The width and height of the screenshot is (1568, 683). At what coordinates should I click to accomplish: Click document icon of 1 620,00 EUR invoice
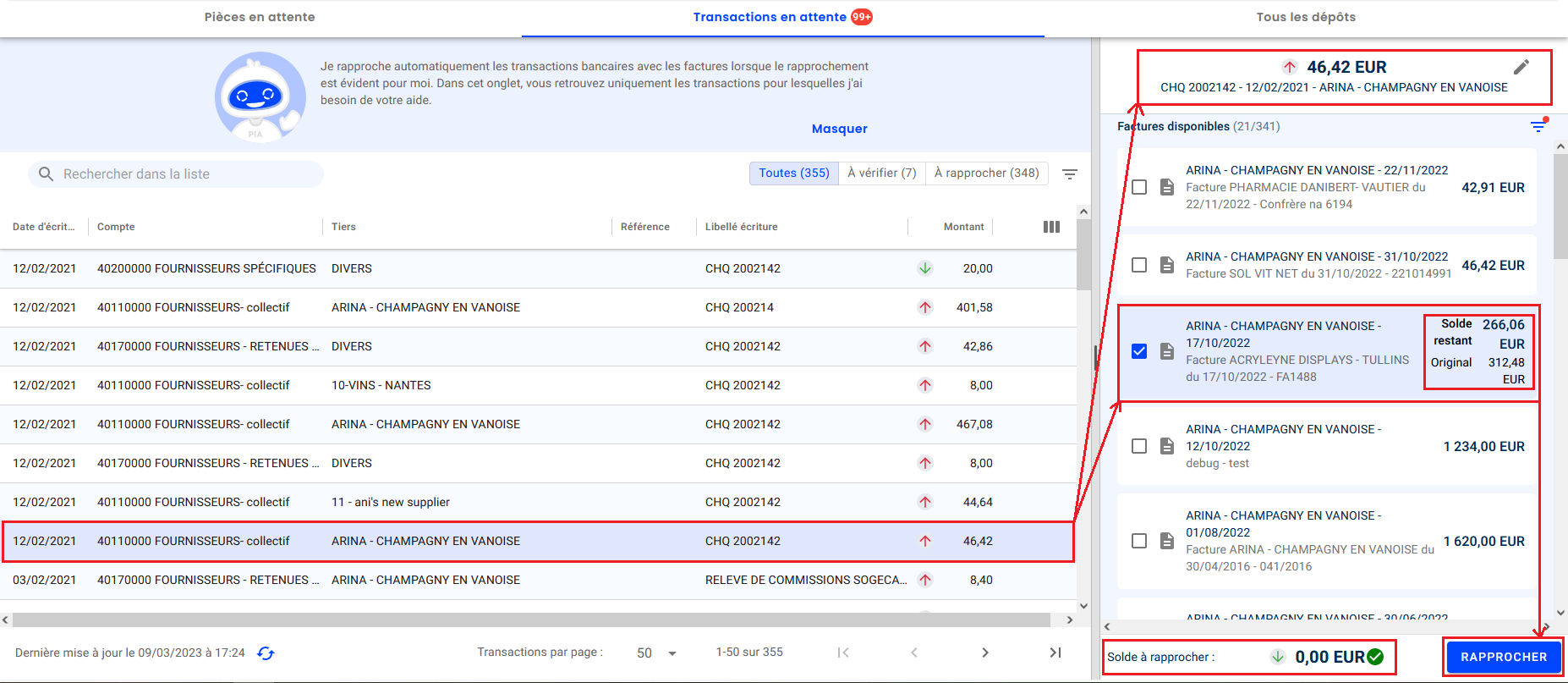1167,541
